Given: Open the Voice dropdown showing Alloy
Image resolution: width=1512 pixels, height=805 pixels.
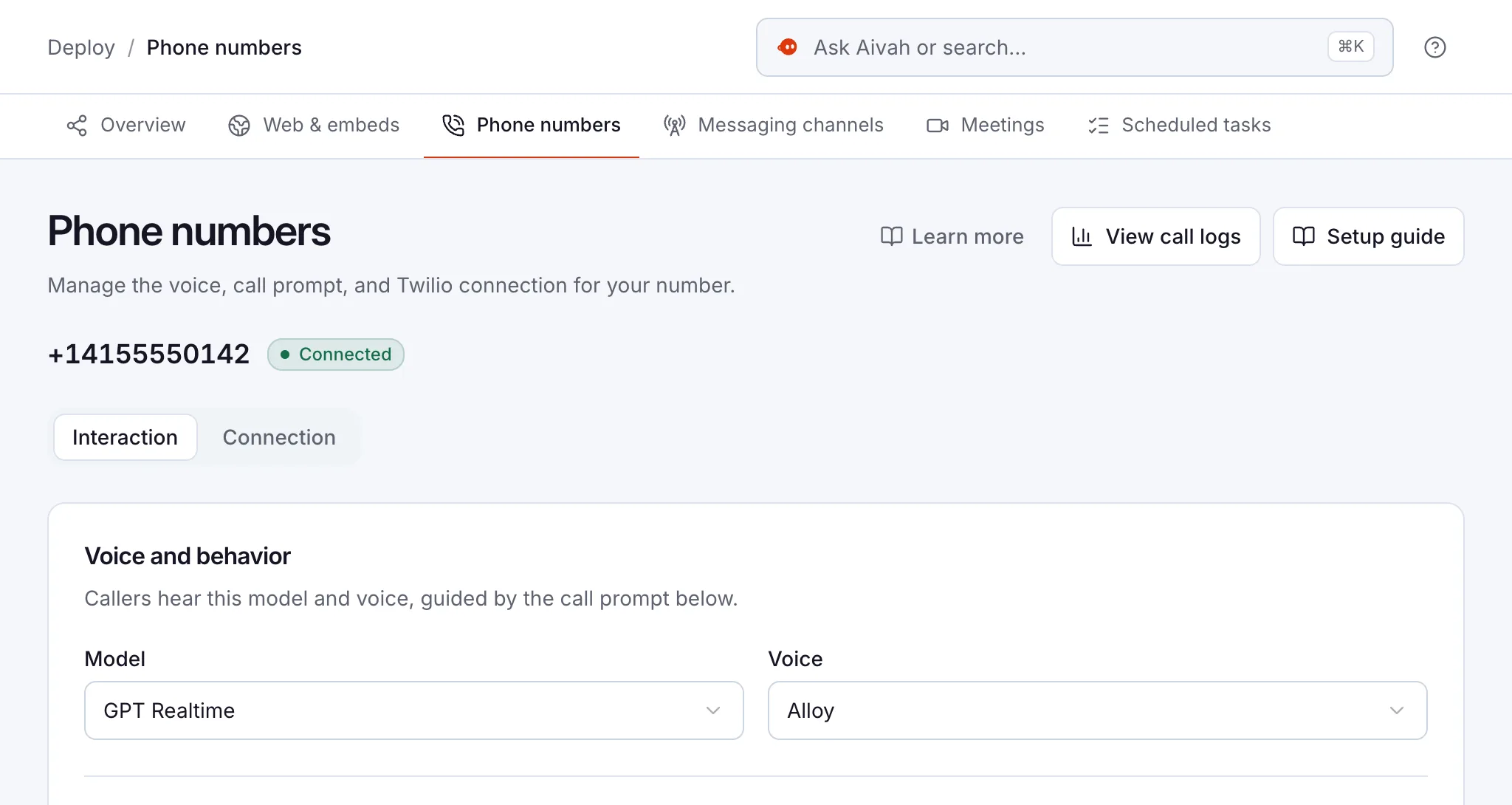Looking at the screenshot, I should coord(1097,710).
